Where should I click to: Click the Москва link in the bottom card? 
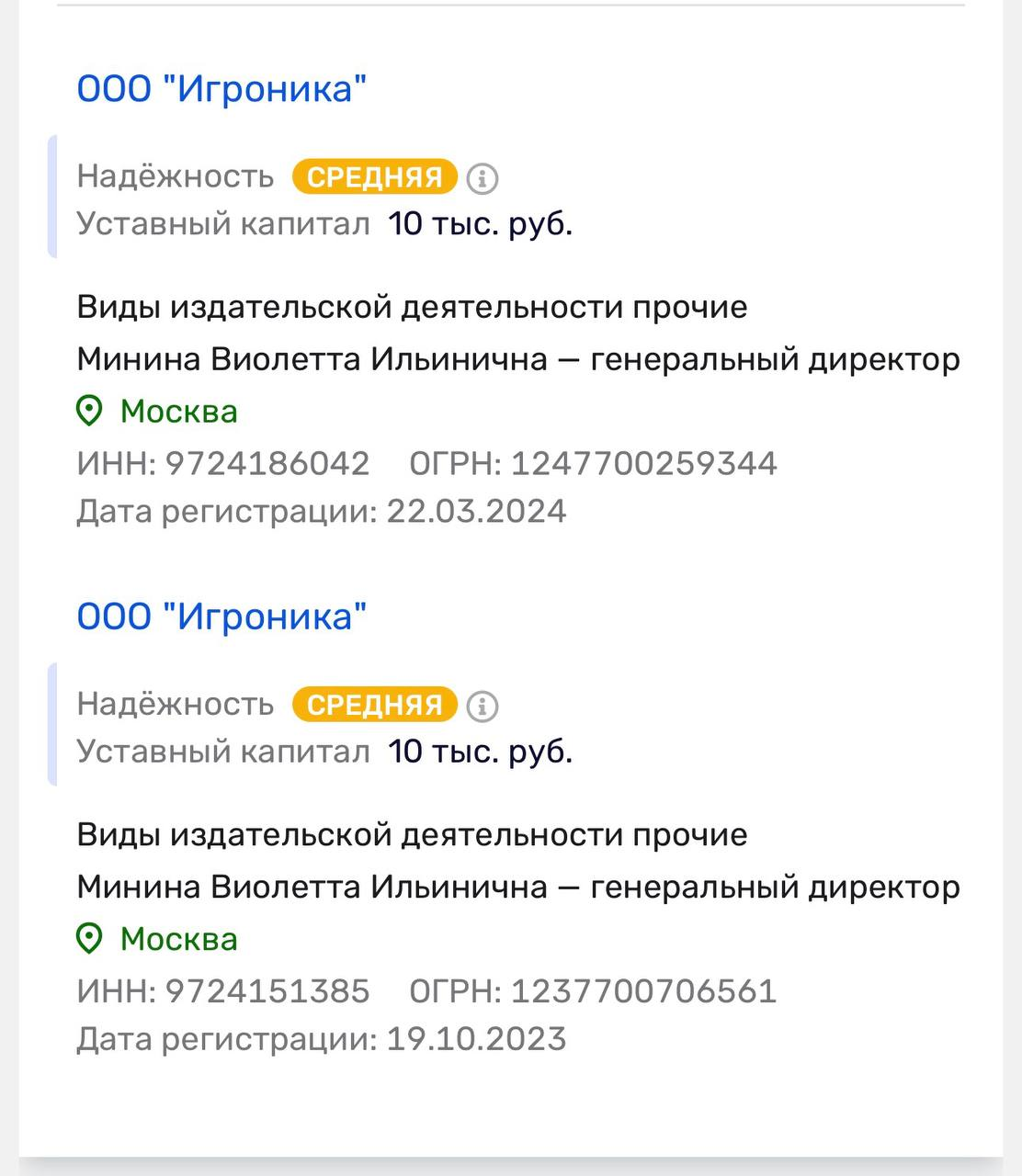(x=179, y=939)
